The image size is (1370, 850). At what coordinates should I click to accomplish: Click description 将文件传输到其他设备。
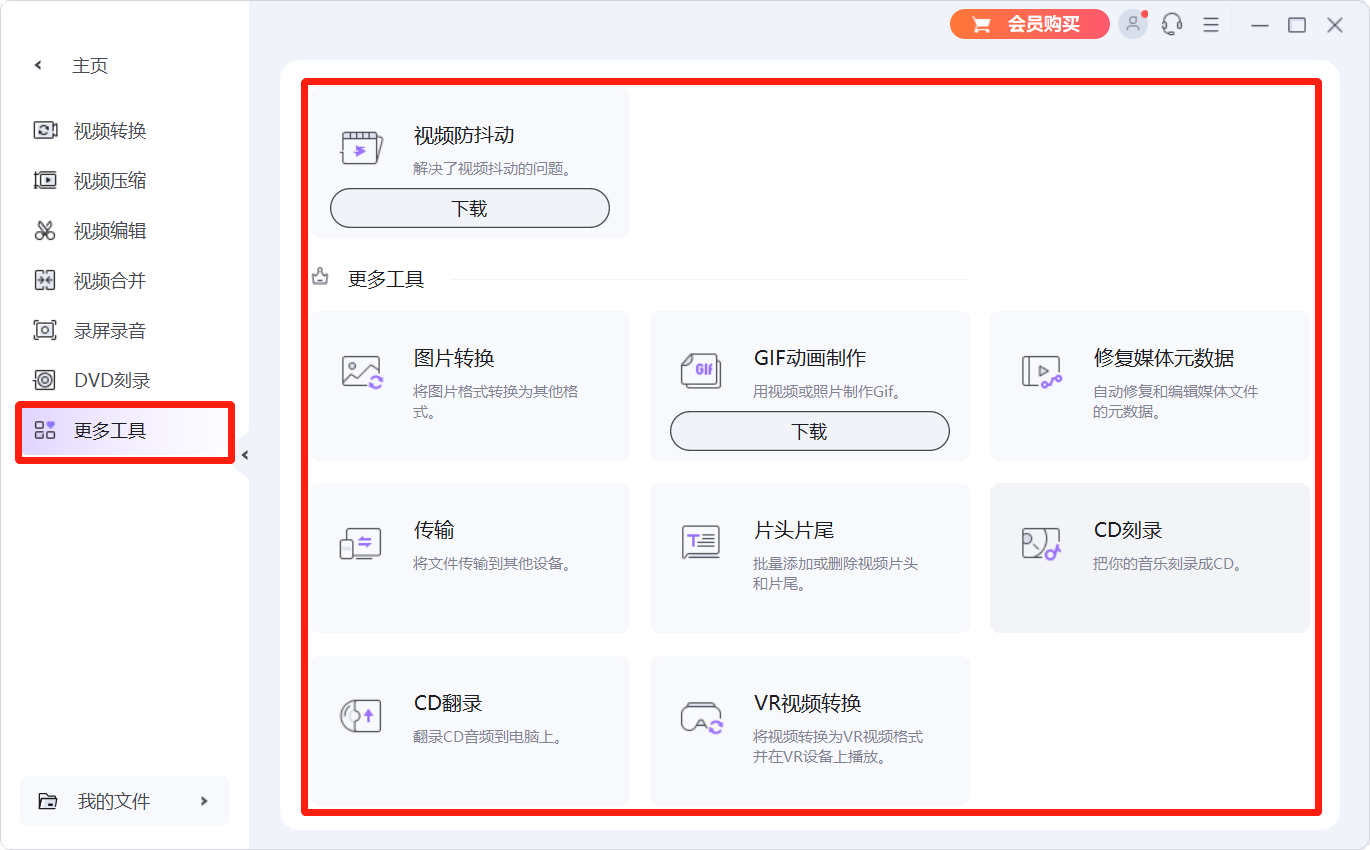coord(495,564)
